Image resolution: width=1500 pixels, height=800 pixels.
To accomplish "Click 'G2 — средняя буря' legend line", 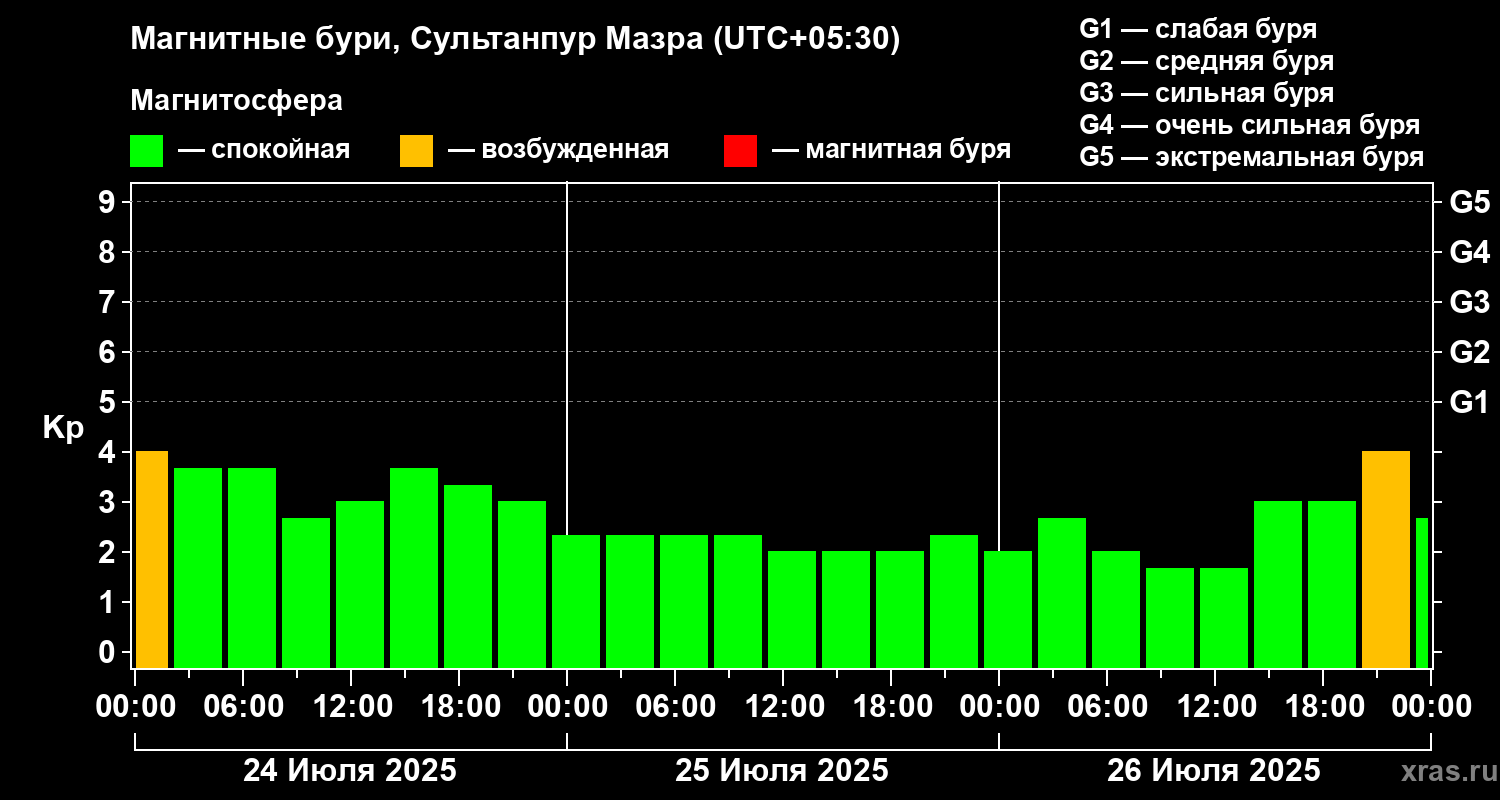I will coord(1207,61).
